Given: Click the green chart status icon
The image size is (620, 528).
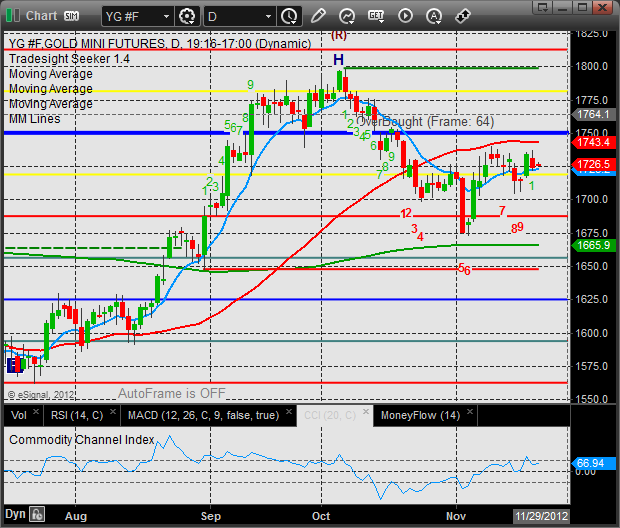Looking at the screenshot, I should click(13, 16).
